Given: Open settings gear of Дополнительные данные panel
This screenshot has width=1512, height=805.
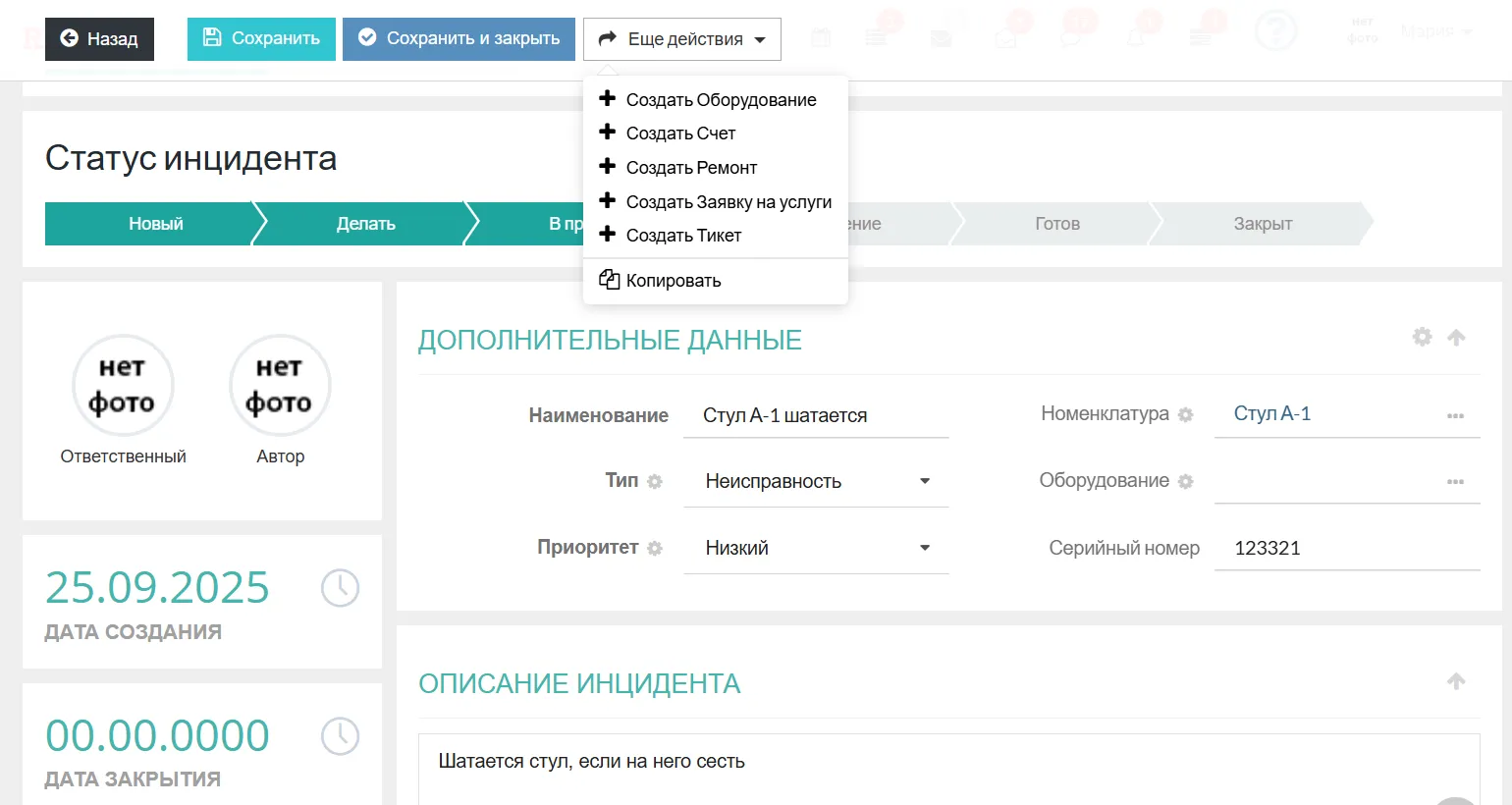Looking at the screenshot, I should [1422, 337].
